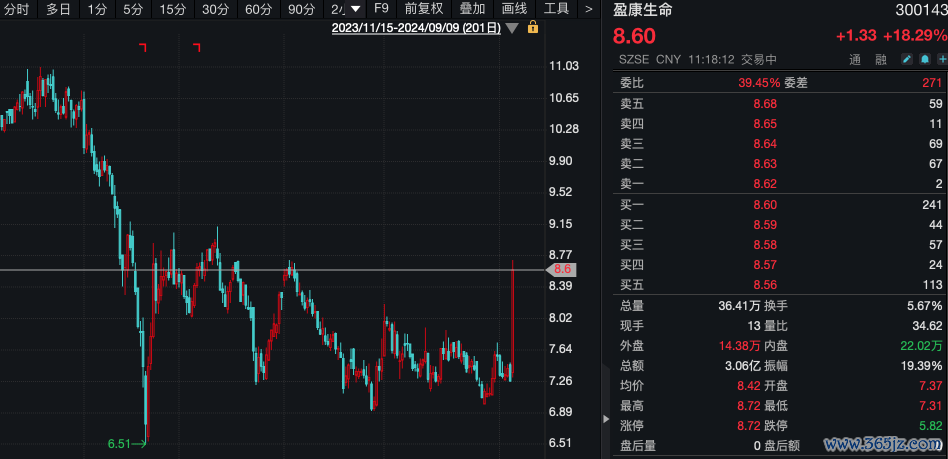This screenshot has height=459, width=948.
Task: Set a price alert with the bell icon
Action: tap(925, 59)
